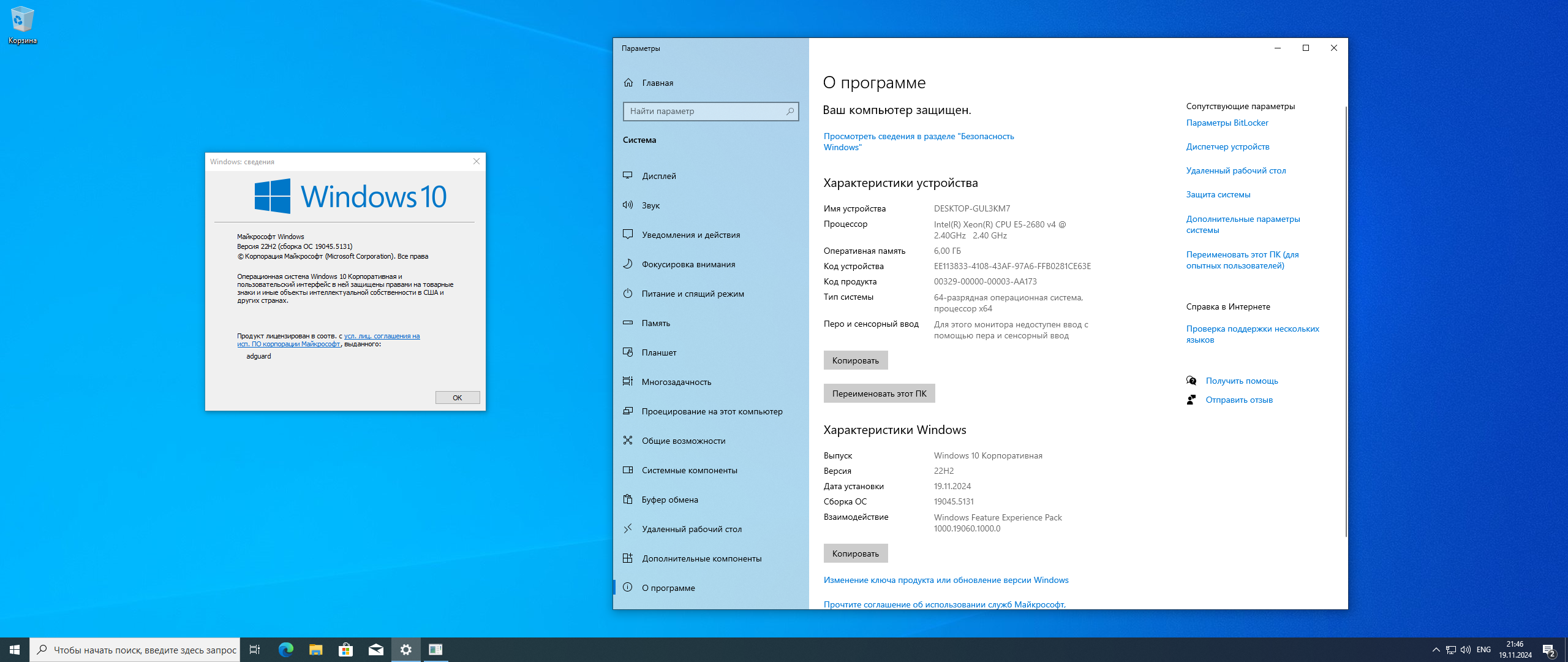
Task: Open the Get help link icon
Action: tap(1191, 381)
